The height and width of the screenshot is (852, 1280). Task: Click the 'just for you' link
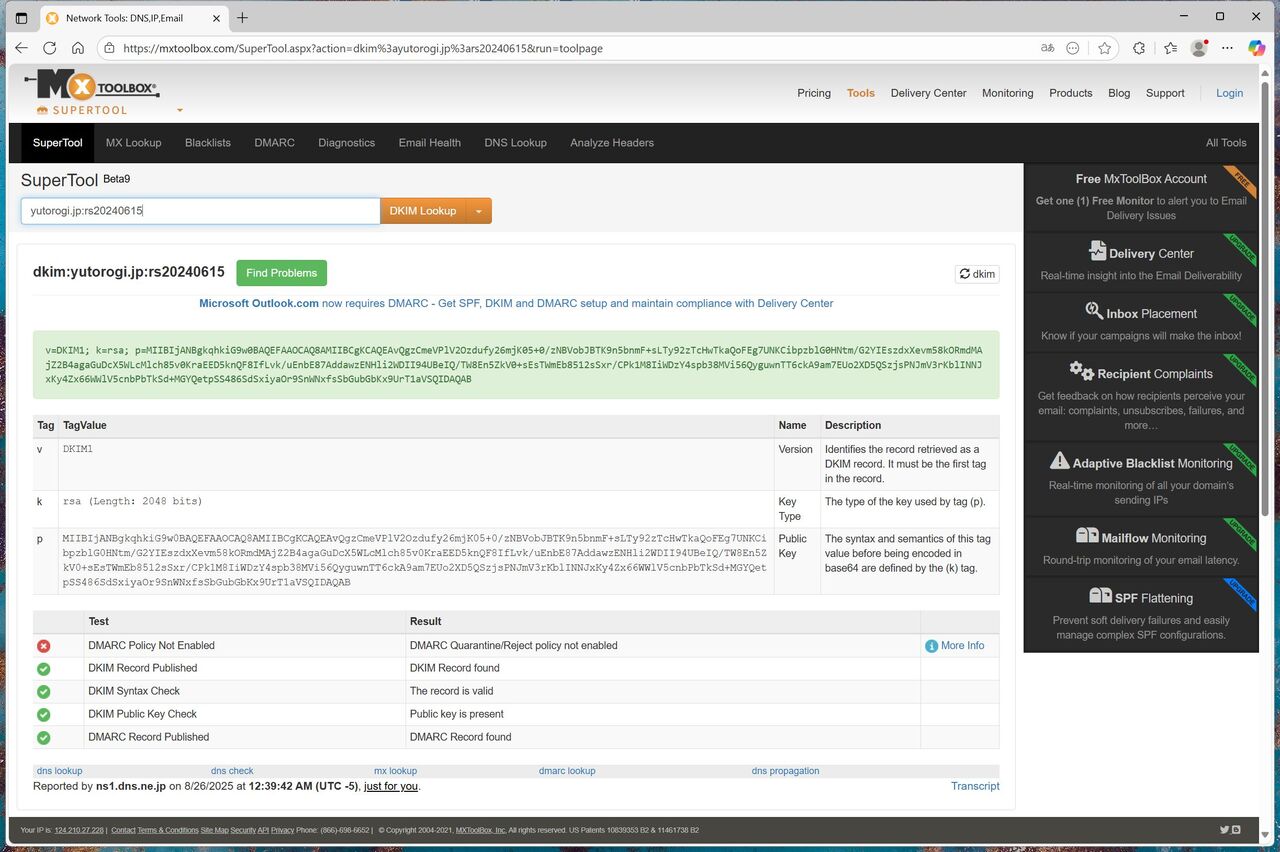pyautogui.click(x=391, y=787)
